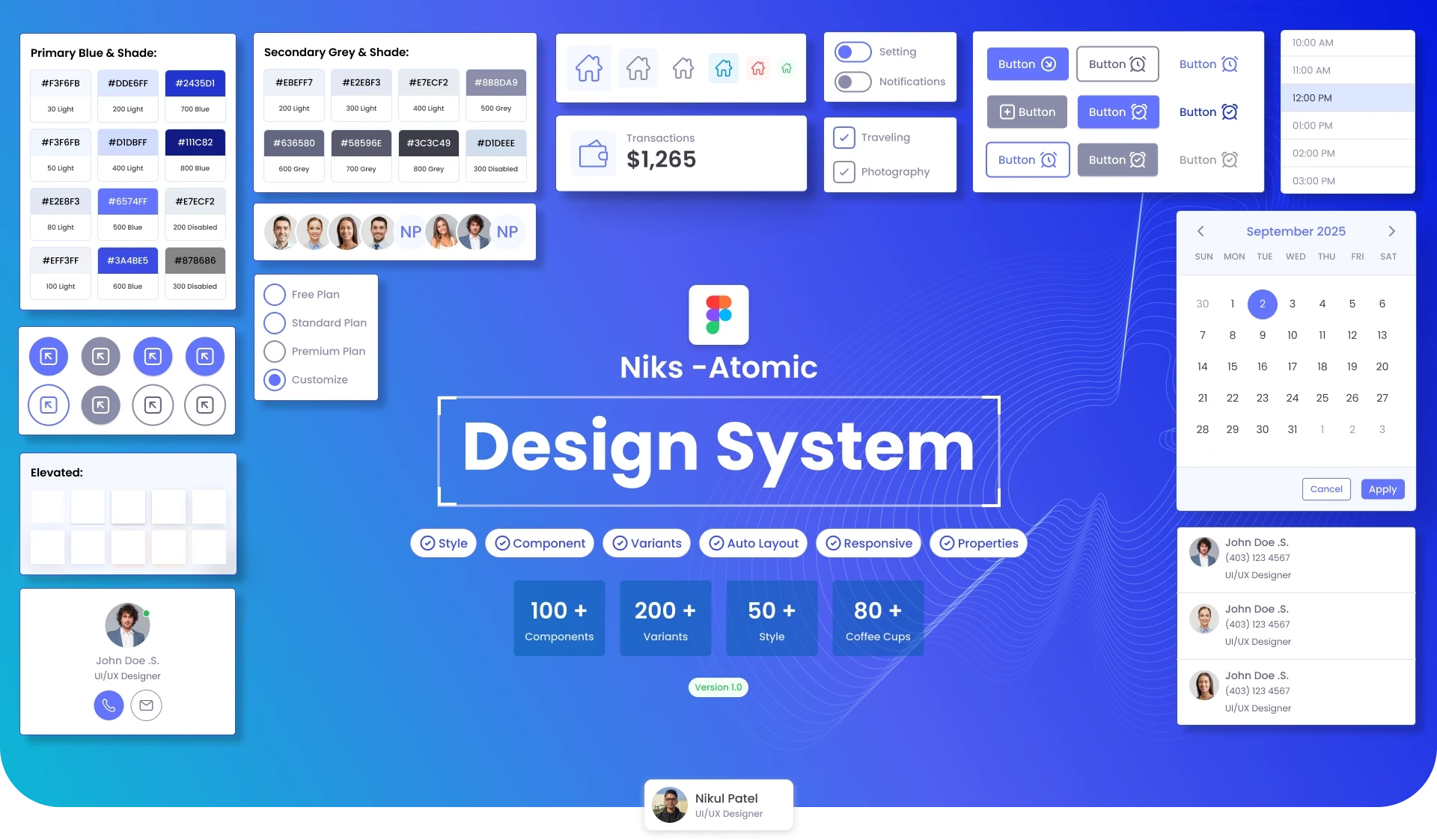Click the Figma logo icon
This screenshot has width=1437, height=840.
(718, 315)
